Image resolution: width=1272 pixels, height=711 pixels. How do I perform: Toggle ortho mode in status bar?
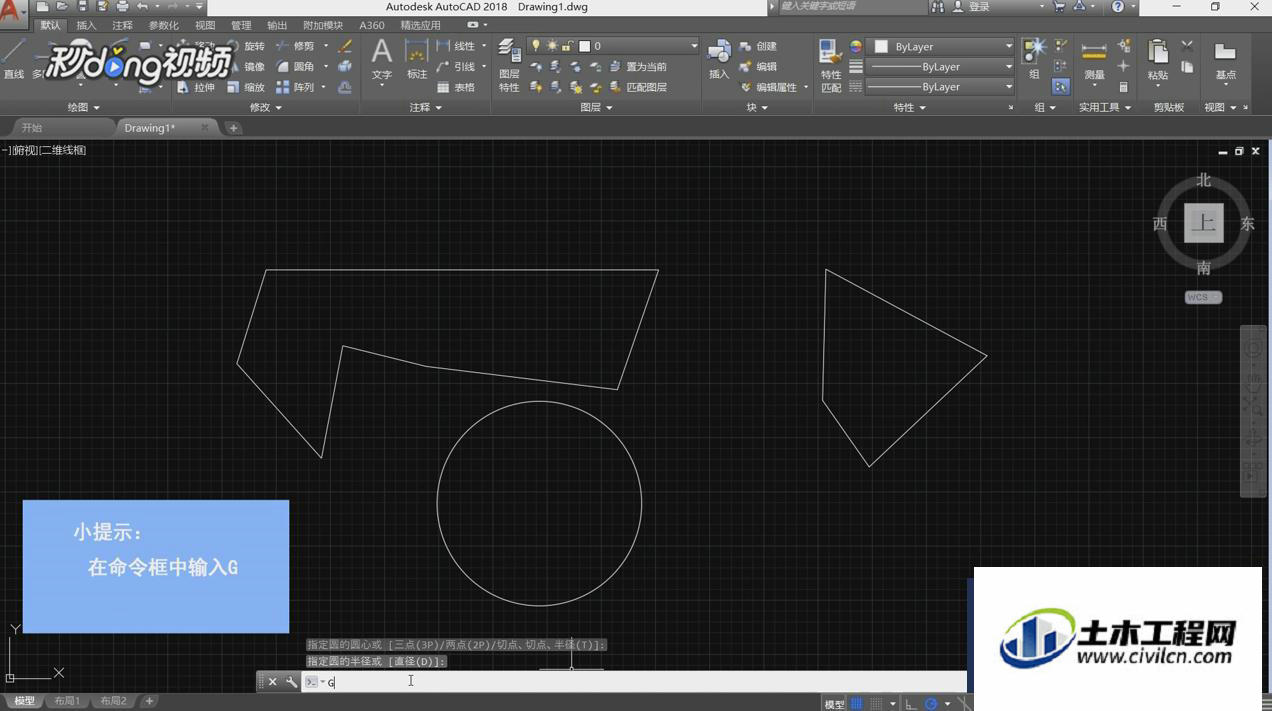911,704
